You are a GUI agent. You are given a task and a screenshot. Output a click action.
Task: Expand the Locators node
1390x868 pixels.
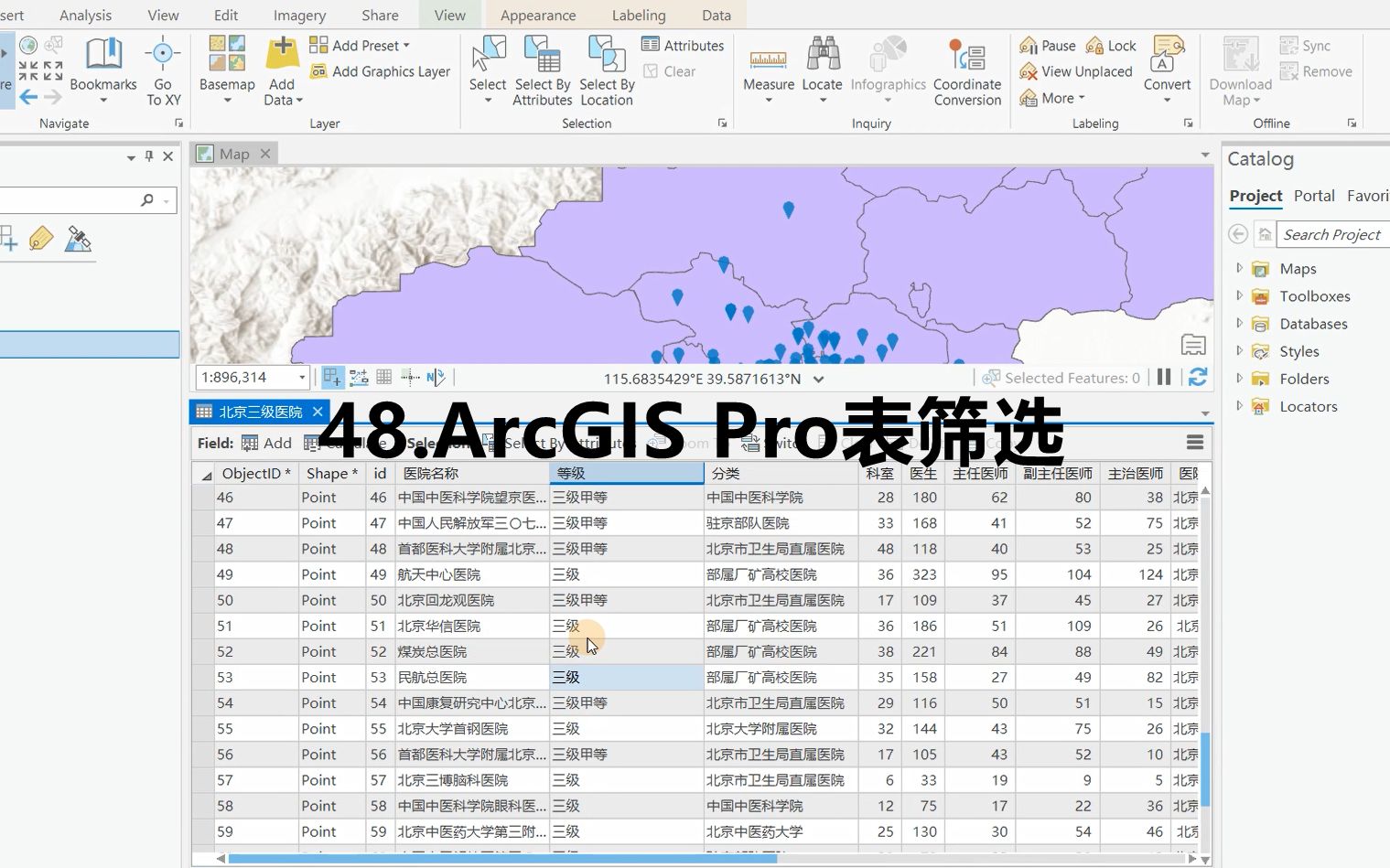1239,405
